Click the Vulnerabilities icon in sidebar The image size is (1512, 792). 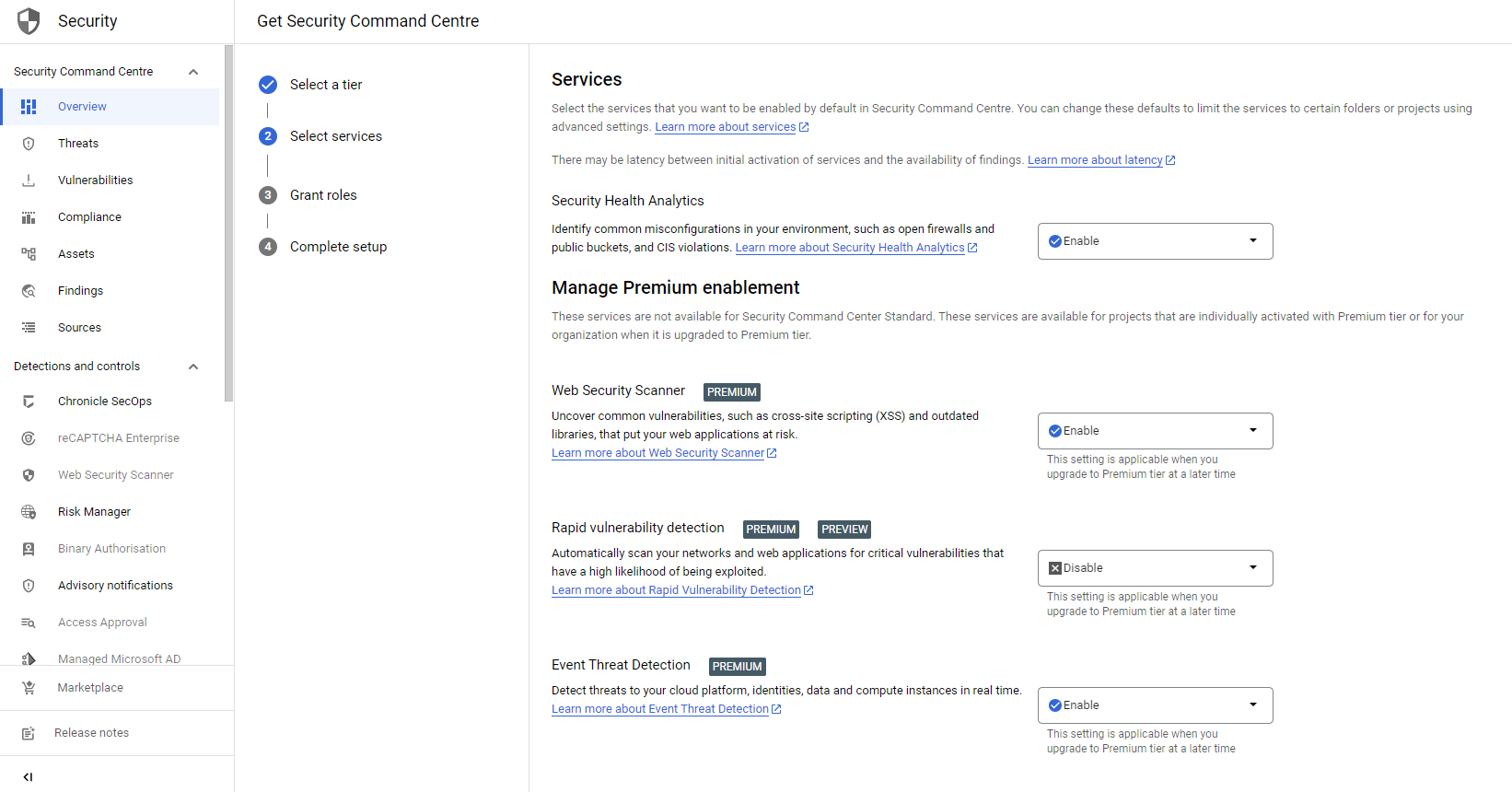pyautogui.click(x=29, y=181)
